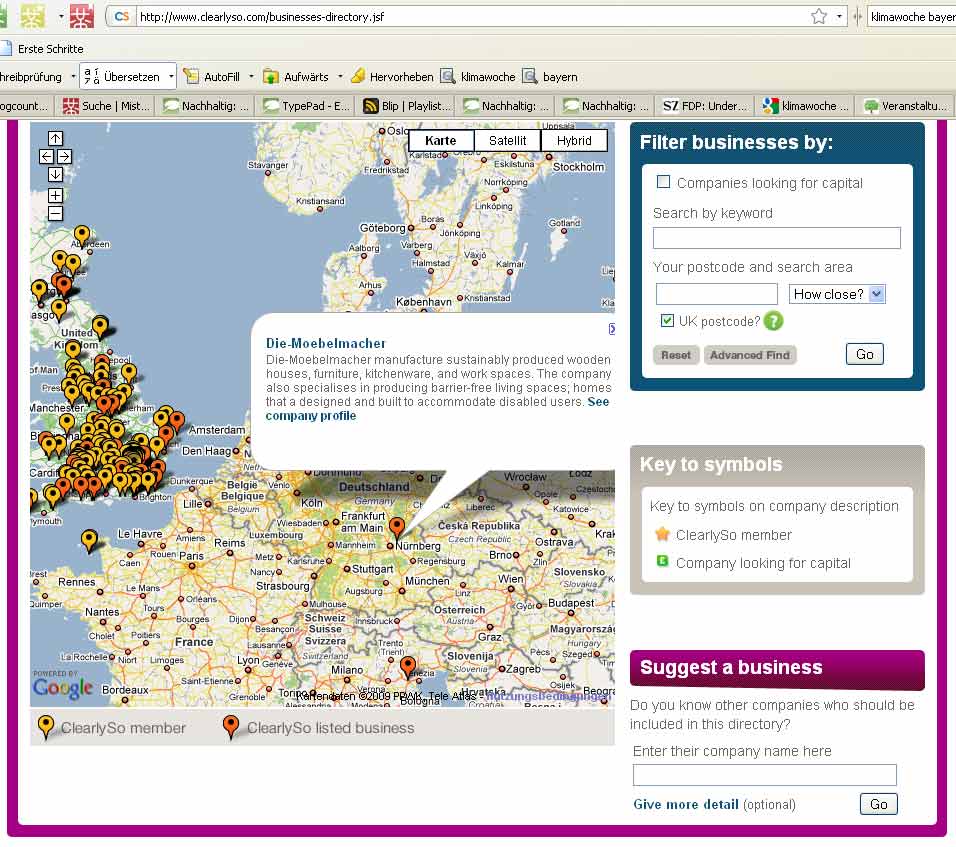Pan the map up with the arrow control

coord(55,138)
